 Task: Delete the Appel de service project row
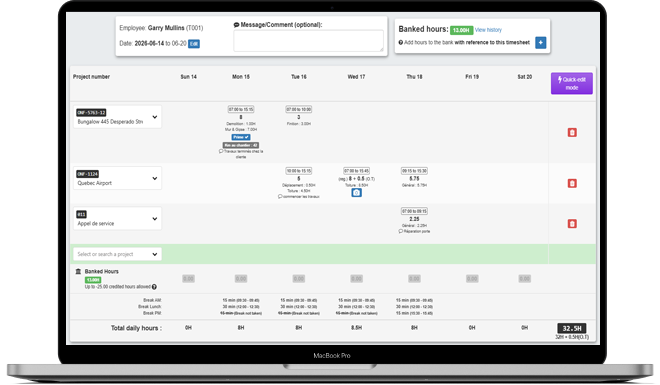(572, 223)
